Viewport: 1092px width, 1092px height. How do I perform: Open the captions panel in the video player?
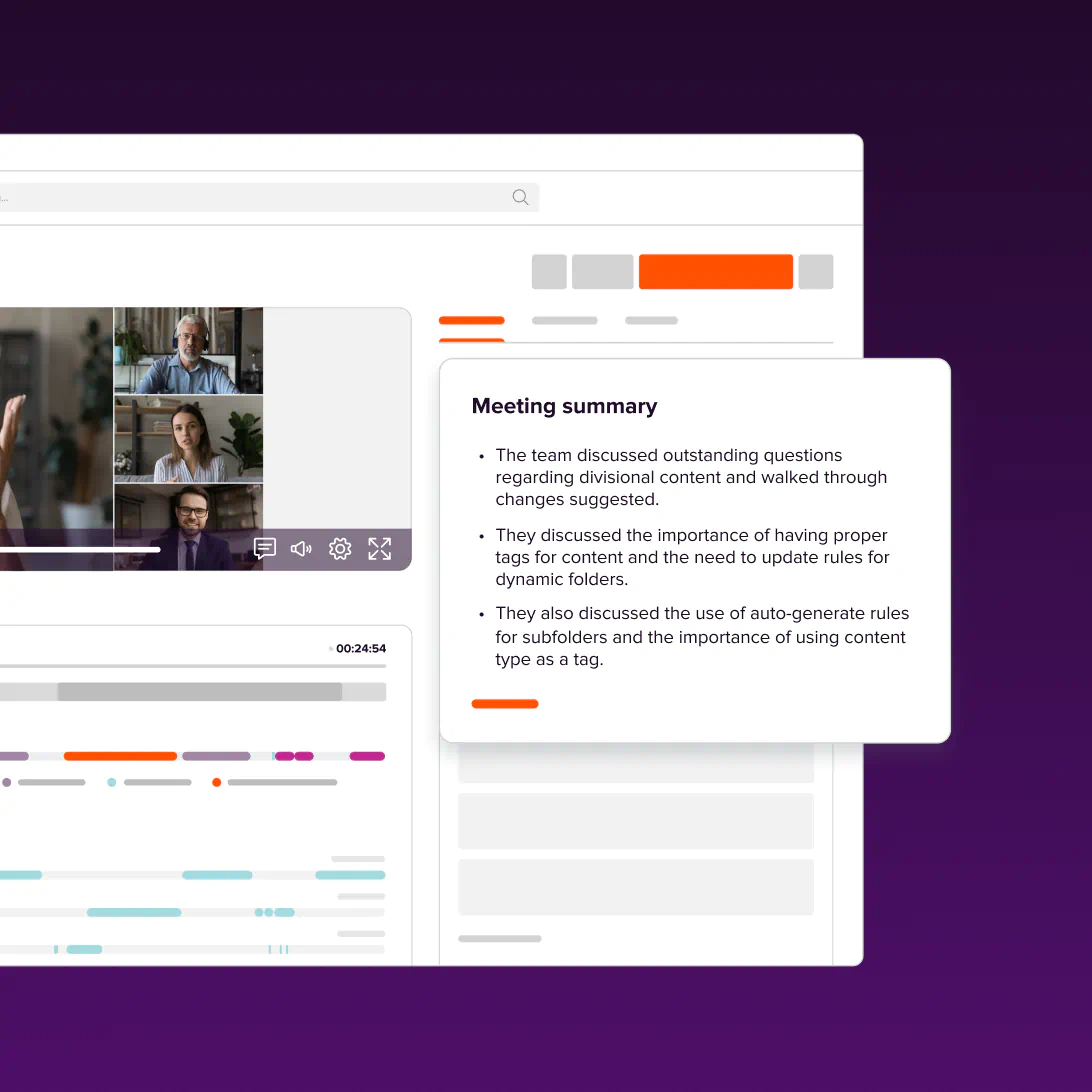tap(264, 548)
